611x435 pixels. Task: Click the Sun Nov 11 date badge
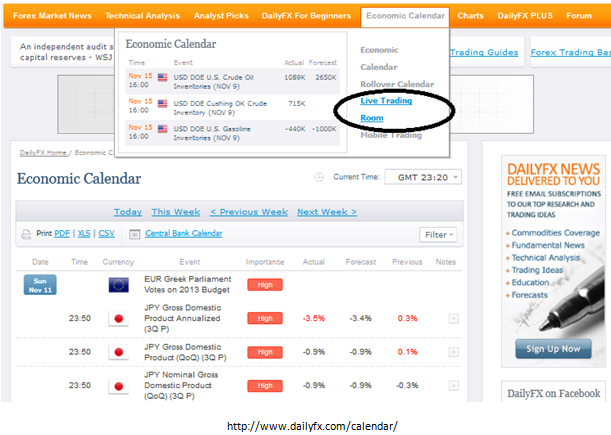click(x=40, y=285)
